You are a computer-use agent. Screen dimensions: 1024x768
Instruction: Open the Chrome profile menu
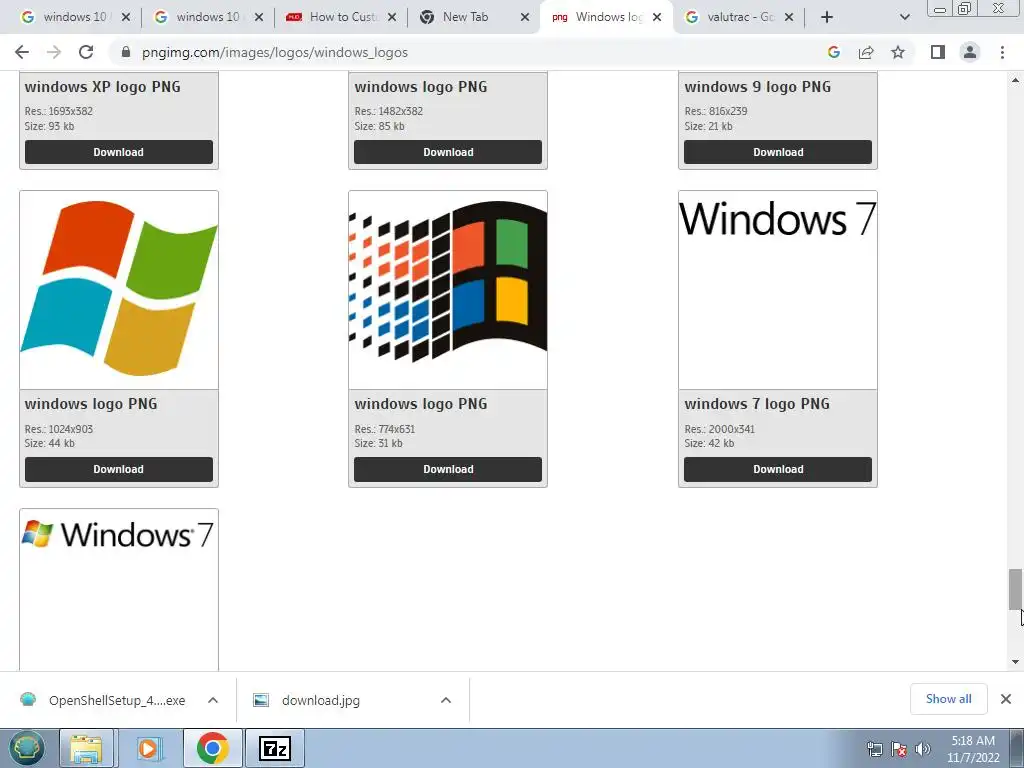[x=970, y=52]
